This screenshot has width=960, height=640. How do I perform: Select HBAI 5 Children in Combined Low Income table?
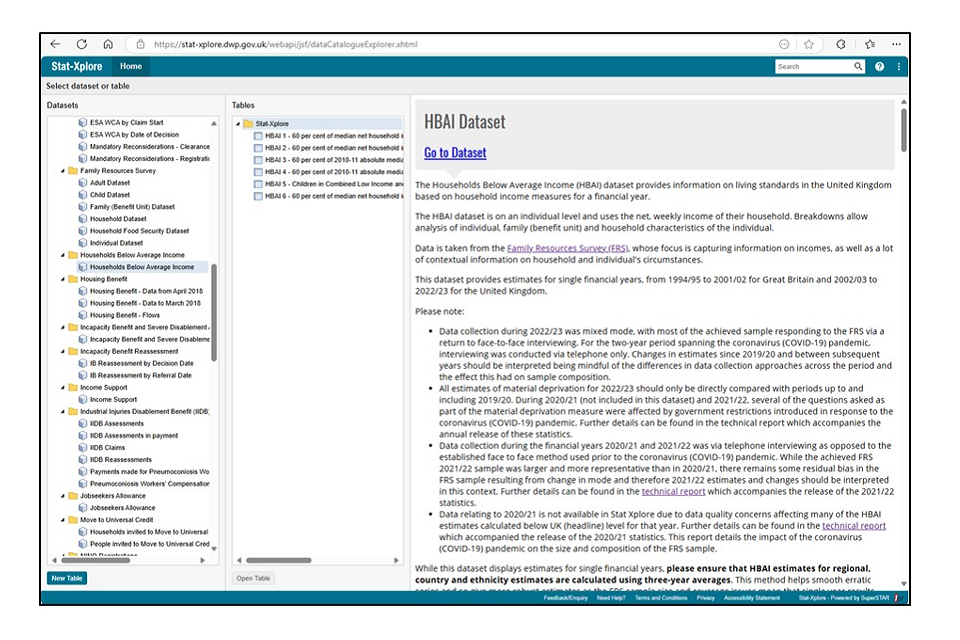click(x=328, y=184)
